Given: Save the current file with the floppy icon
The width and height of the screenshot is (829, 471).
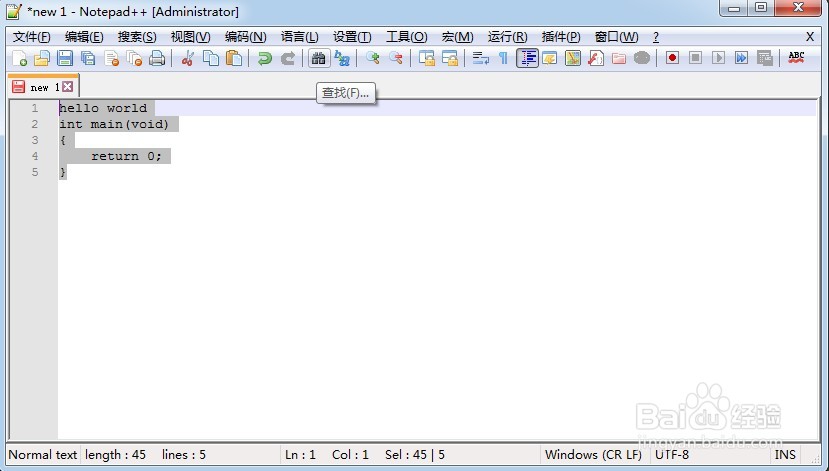Looking at the screenshot, I should click(x=65, y=58).
